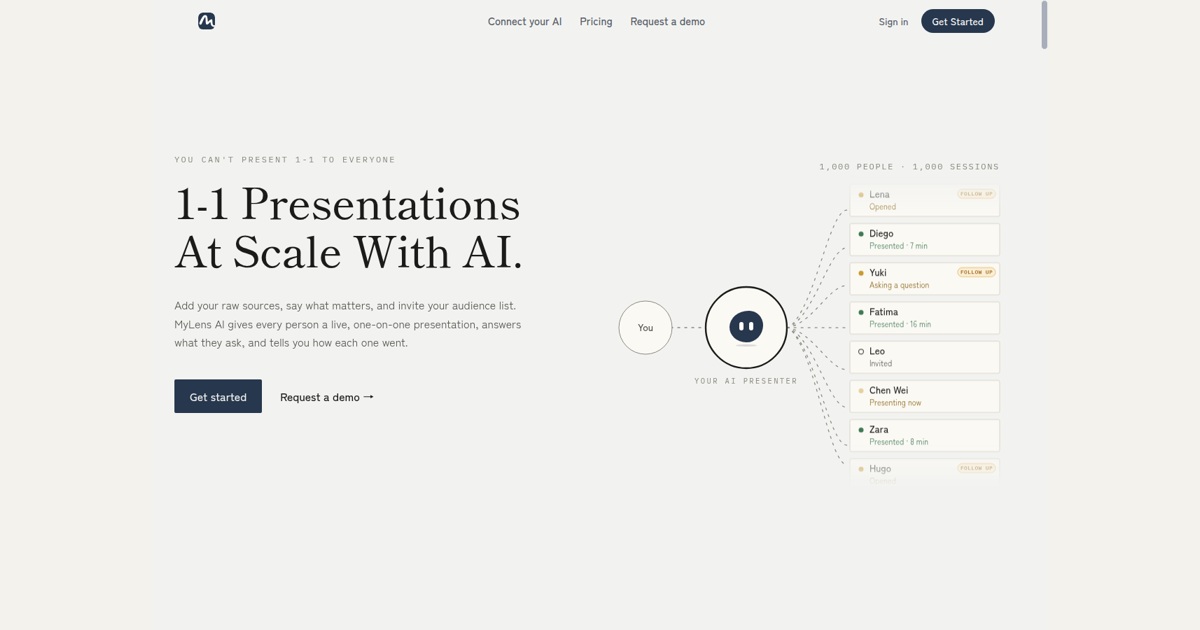The width and height of the screenshot is (1200, 630).
Task: Open Request a demo from the top navigation
Action: (x=667, y=21)
